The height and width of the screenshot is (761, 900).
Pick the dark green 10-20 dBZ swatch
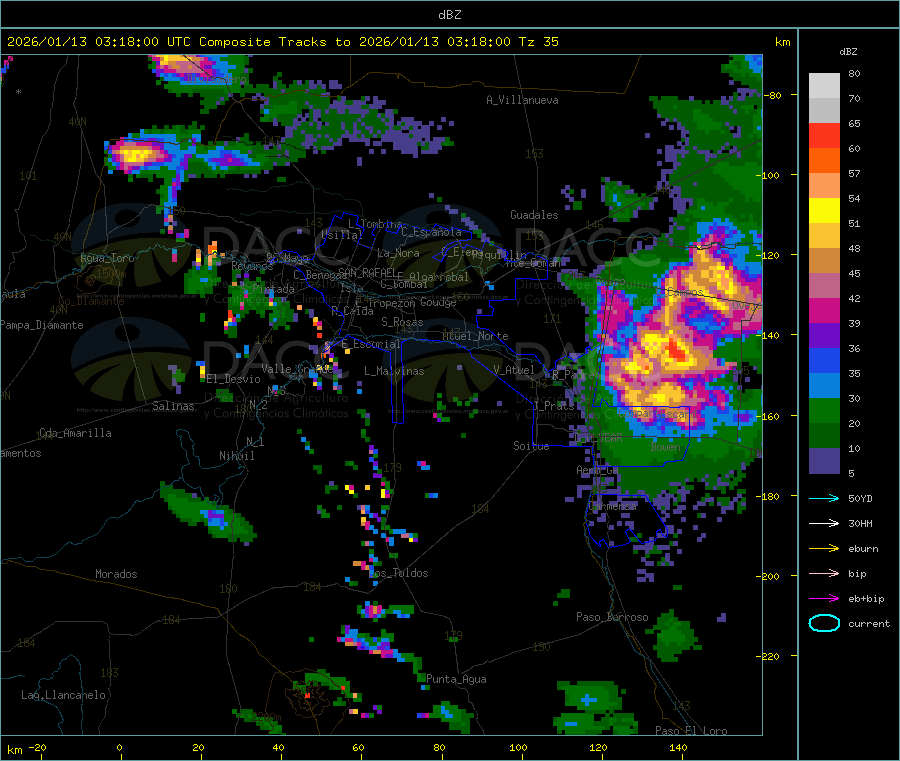(824, 436)
